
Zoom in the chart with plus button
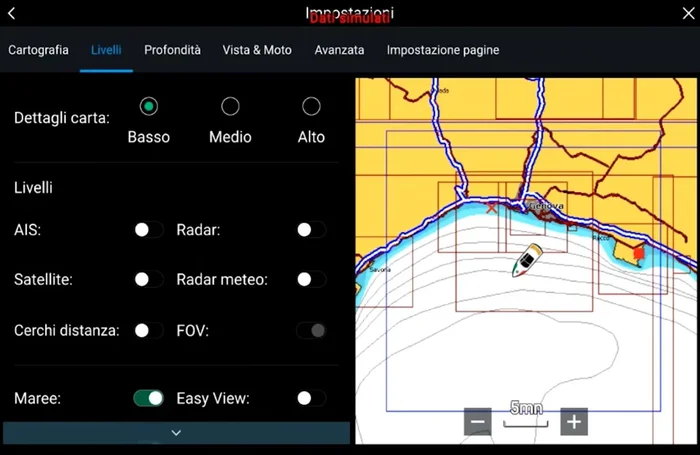[x=574, y=421]
